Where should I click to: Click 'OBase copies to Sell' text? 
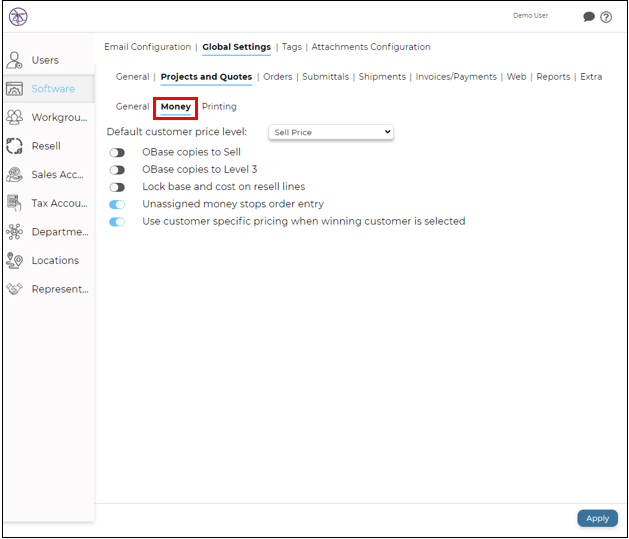point(191,152)
